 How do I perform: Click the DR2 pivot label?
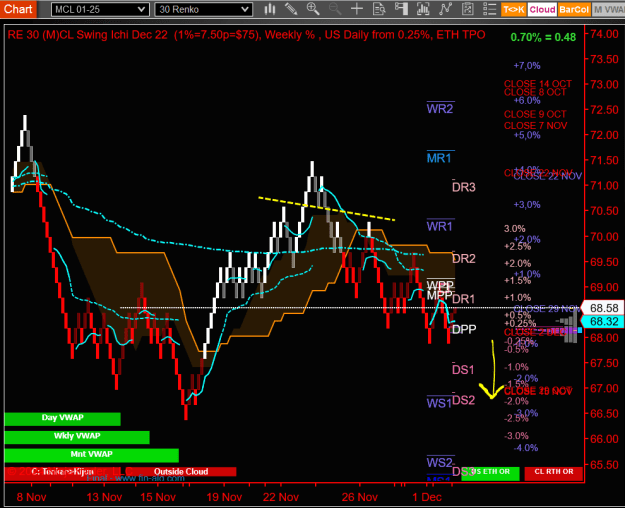[x=464, y=259]
